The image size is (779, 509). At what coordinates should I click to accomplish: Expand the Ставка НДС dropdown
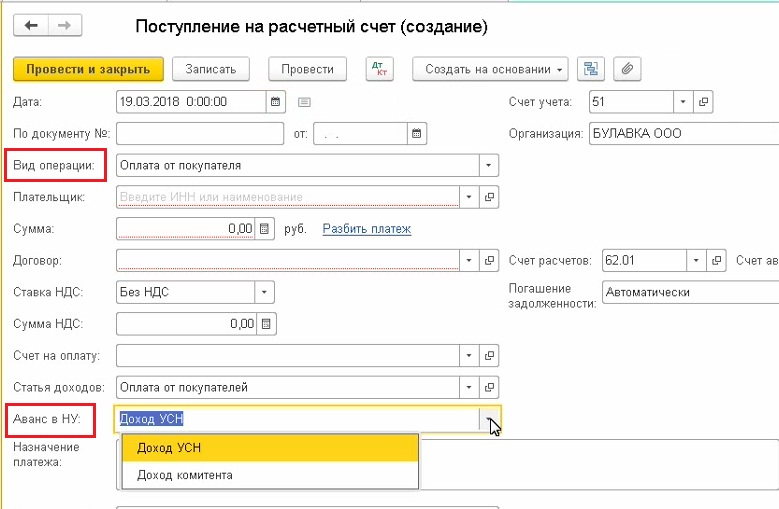[x=264, y=292]
